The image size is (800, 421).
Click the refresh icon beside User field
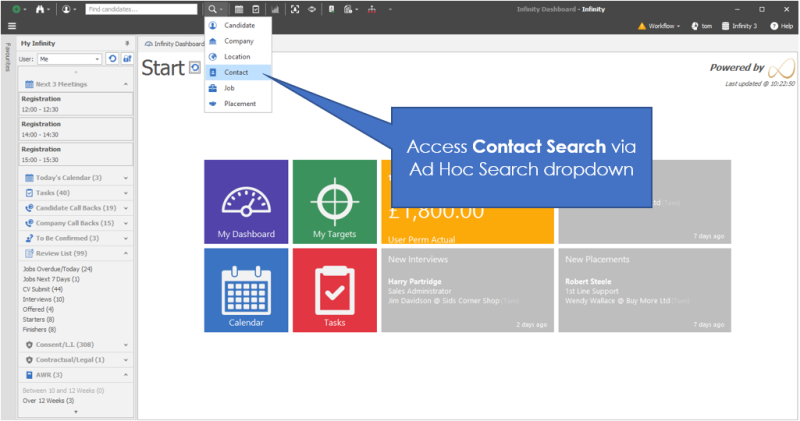[113, 59]
